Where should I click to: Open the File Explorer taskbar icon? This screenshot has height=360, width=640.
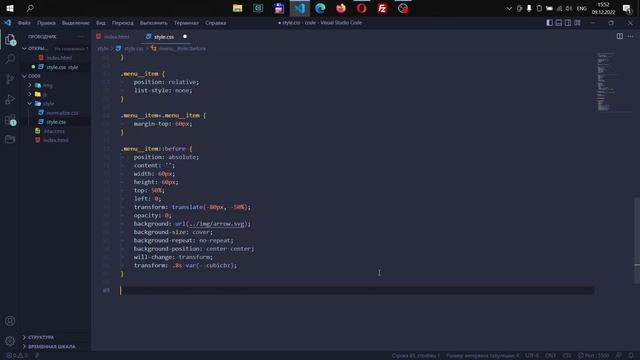(238, 8)
